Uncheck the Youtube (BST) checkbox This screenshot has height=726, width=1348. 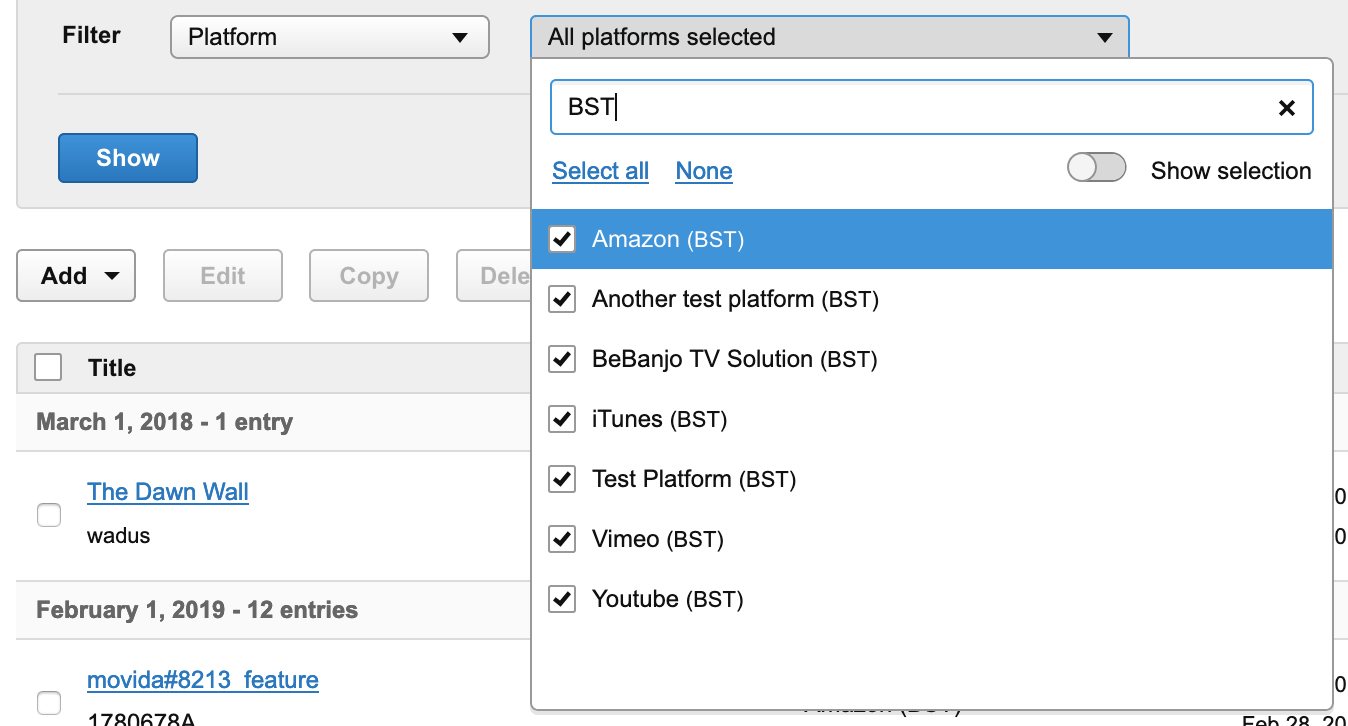tap(563, 599)
